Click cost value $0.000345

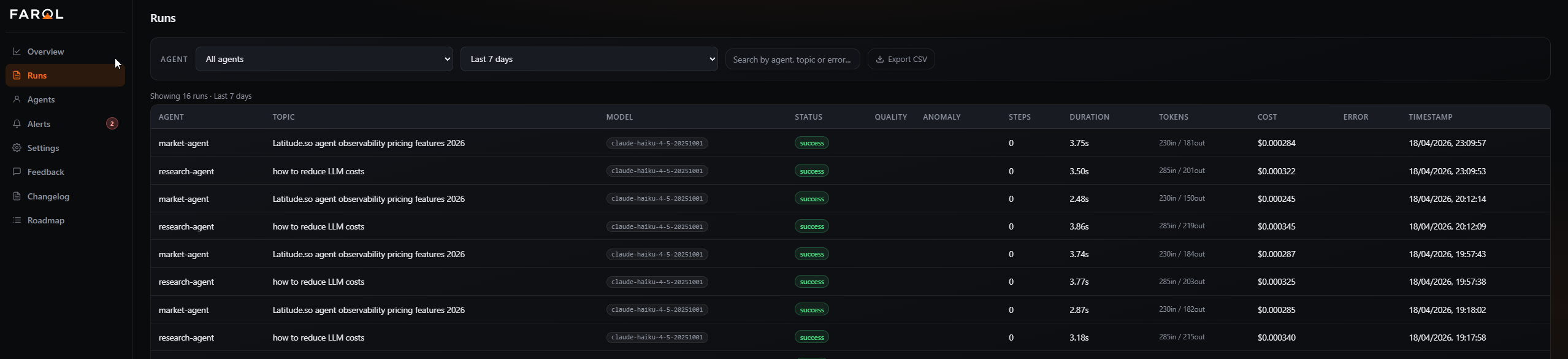click(1276, 226)
